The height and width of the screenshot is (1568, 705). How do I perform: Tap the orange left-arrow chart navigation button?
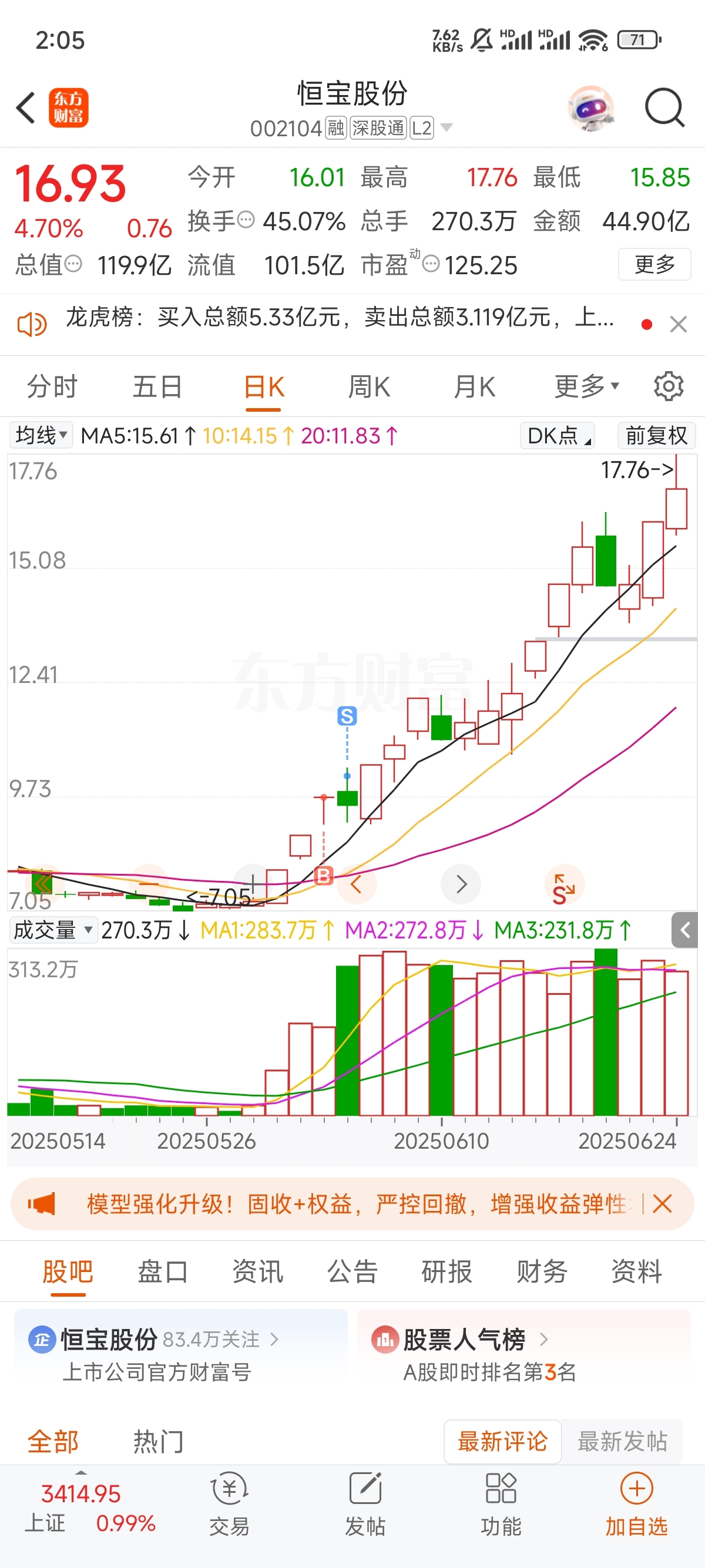(x=357, y=884)
